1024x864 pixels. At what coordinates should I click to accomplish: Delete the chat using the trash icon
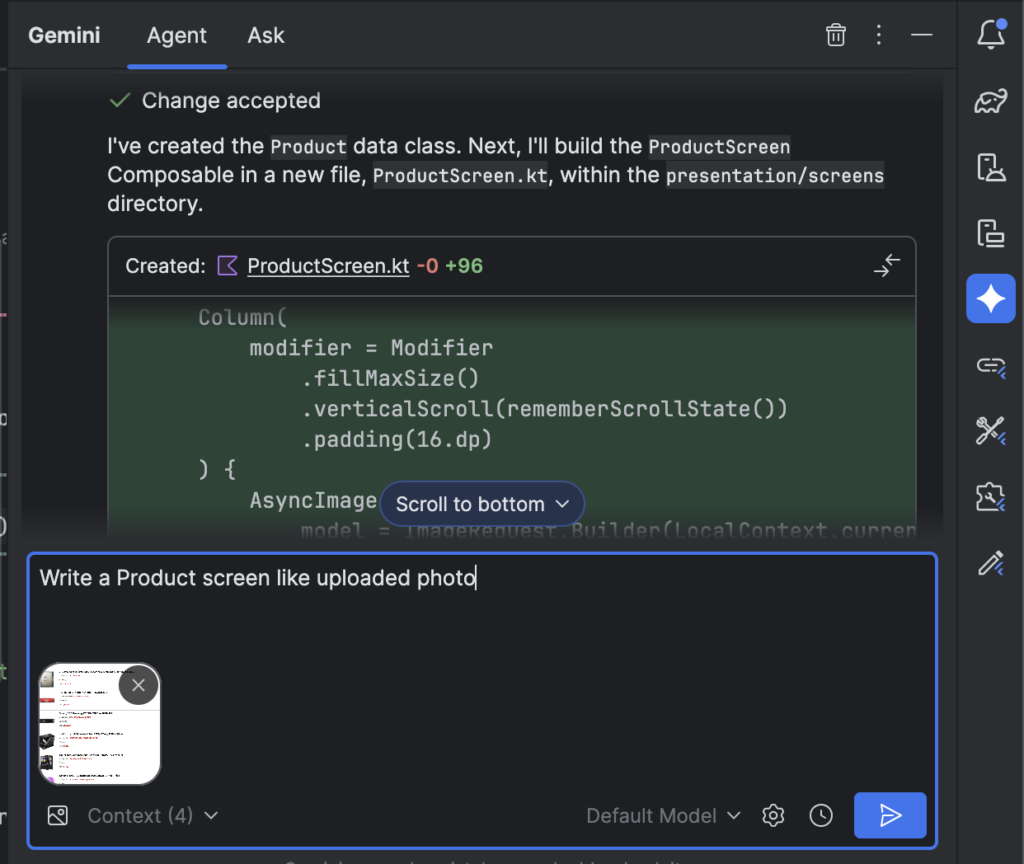836,35
